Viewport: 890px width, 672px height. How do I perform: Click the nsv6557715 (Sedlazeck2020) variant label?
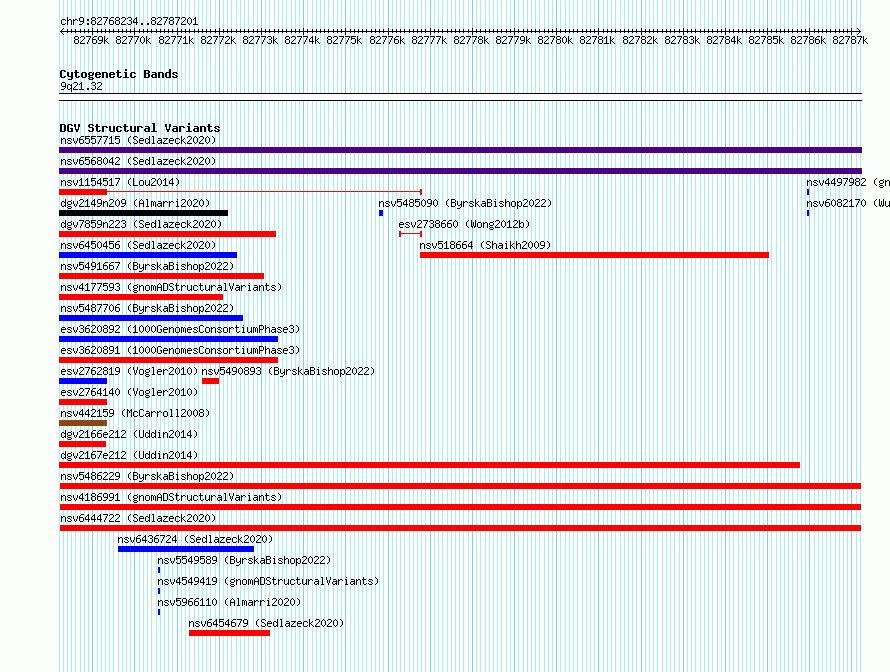click(x=138, y=140)
